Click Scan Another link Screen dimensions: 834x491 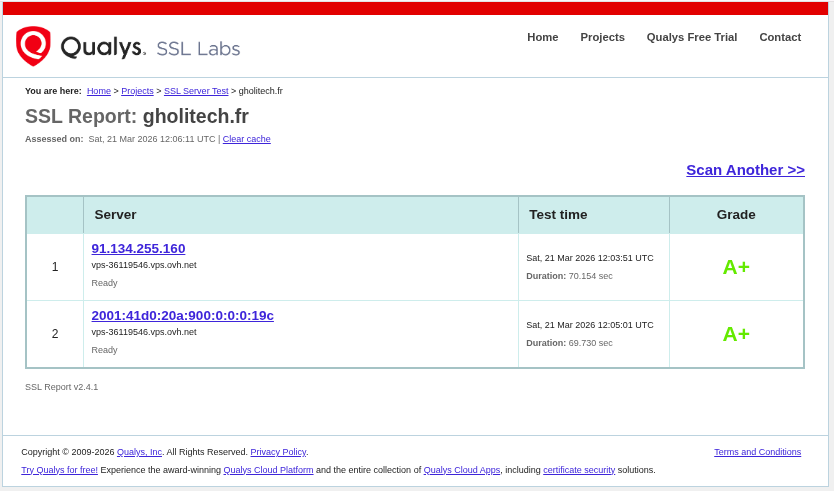point(745,170)
